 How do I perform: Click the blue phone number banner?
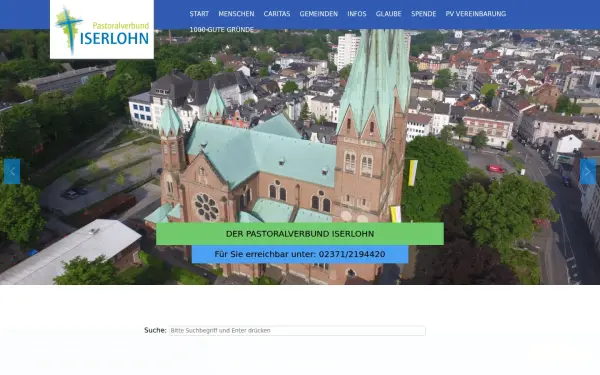coord(300,254)
